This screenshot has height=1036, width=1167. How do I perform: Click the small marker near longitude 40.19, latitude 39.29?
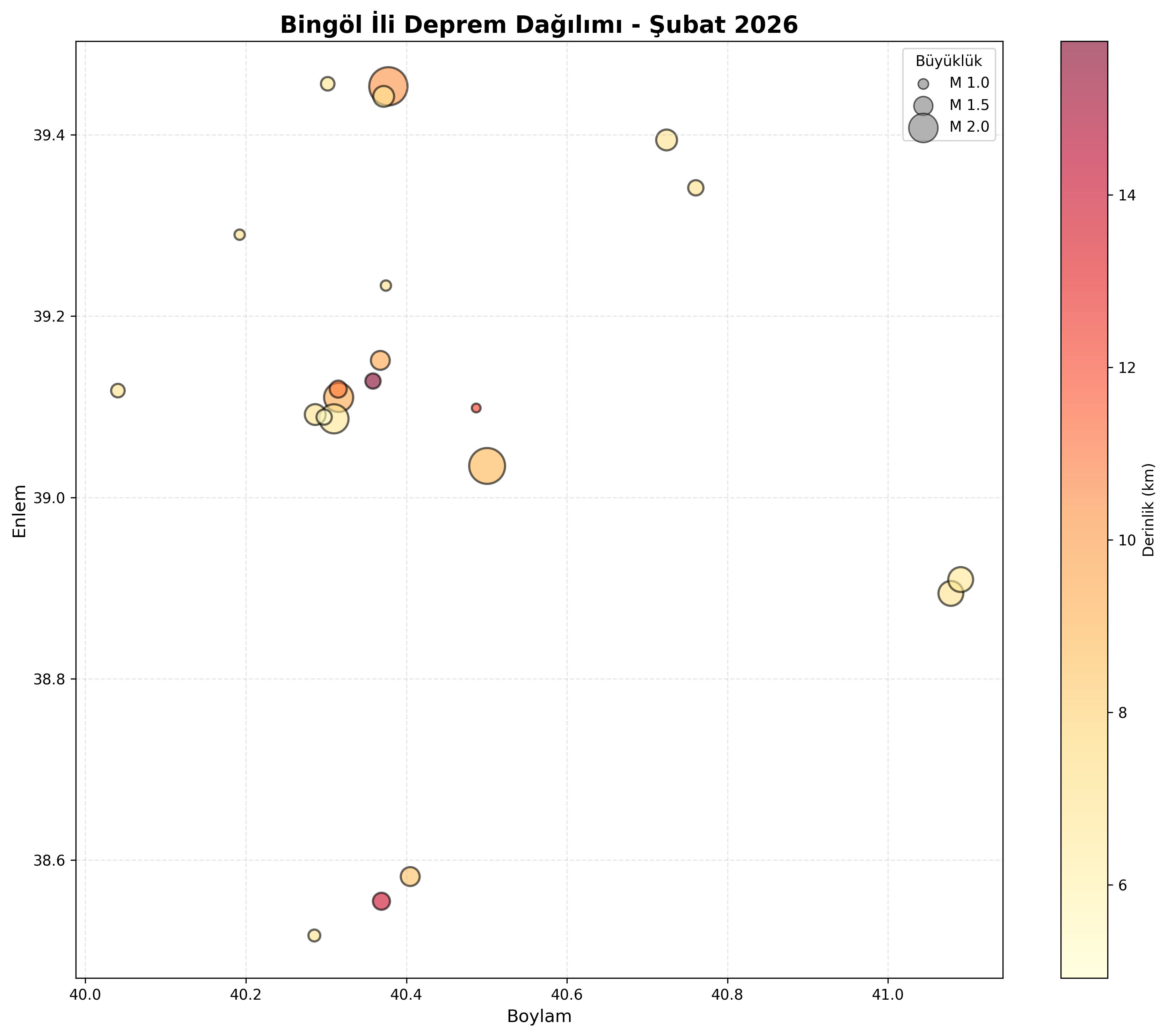click(x=240, y=235)
